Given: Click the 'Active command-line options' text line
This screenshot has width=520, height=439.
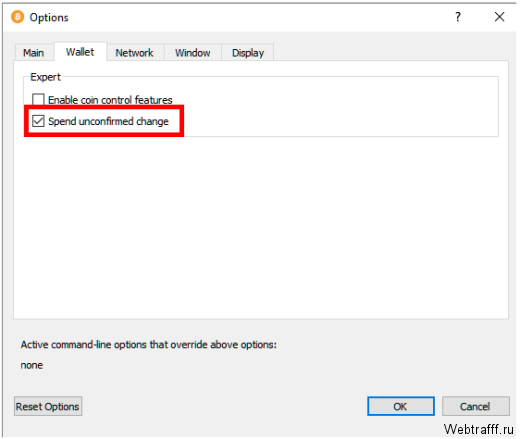Looking at the screenshot, I should click(149, 345).
